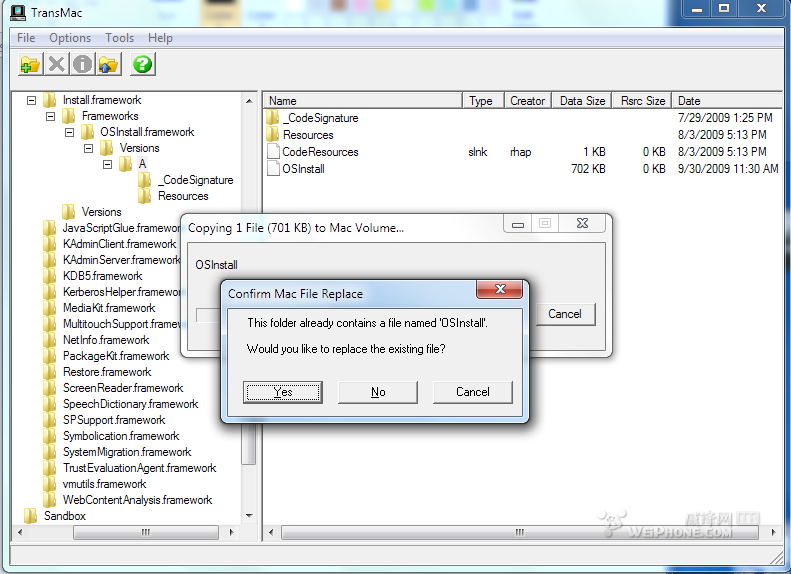Click the 702 KB data size cell
Screen dimensions: 791x574
coord(588,168)
